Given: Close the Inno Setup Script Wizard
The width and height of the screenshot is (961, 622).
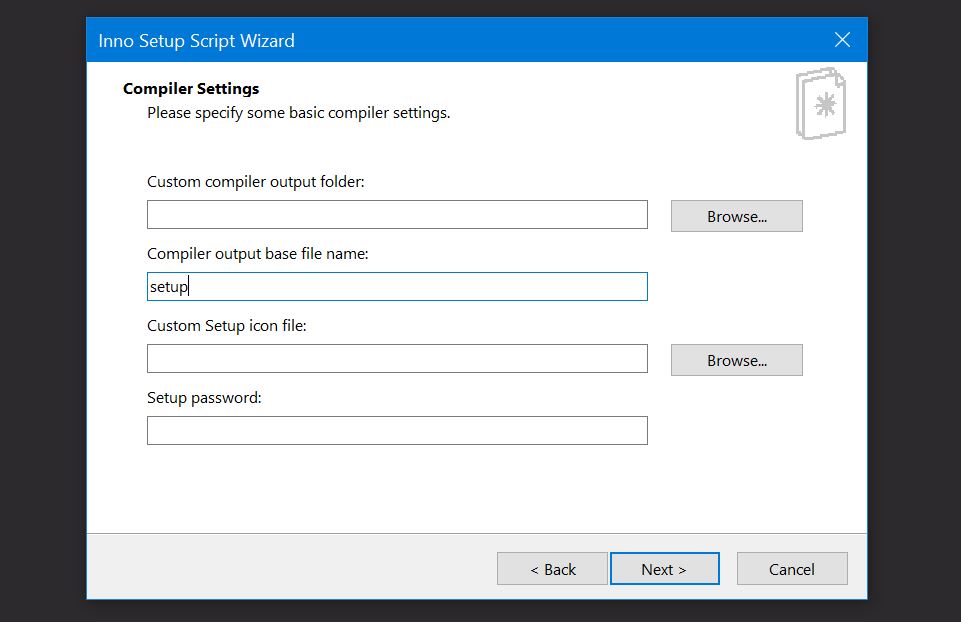Looking at the screenshot, I should pos(842,40).
